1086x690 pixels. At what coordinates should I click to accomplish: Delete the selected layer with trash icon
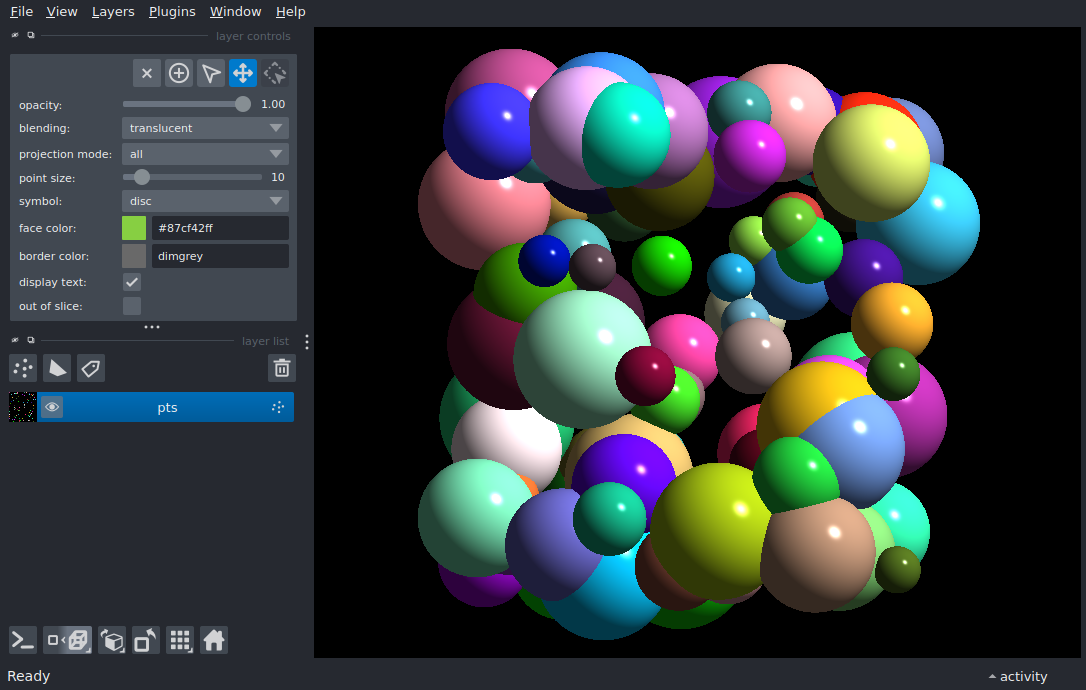[x=282, y=368]
